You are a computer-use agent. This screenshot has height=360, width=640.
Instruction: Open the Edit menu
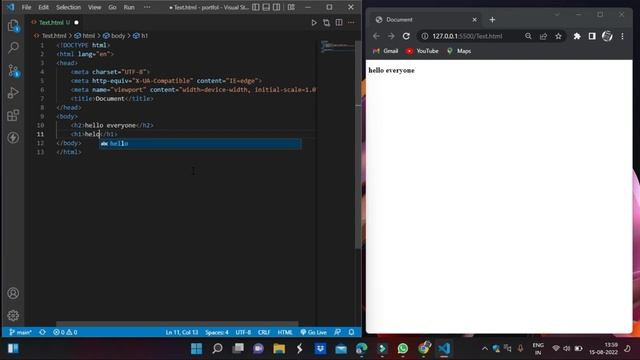(x=43, y=7)
